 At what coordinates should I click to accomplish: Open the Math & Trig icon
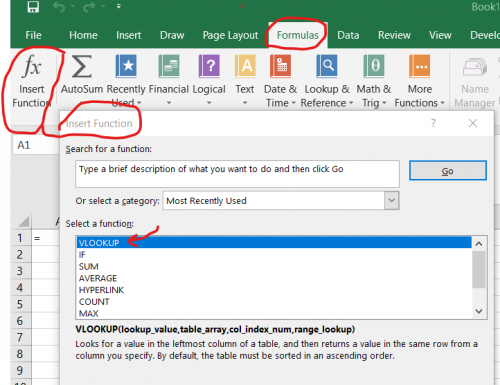point(374,66)
